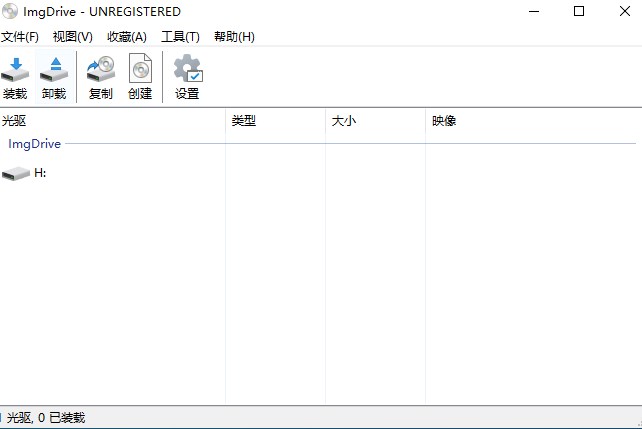Click the 创建 (Create image) toolbar icon
Viewport: 642px width, 429px height.
[140, 70]
